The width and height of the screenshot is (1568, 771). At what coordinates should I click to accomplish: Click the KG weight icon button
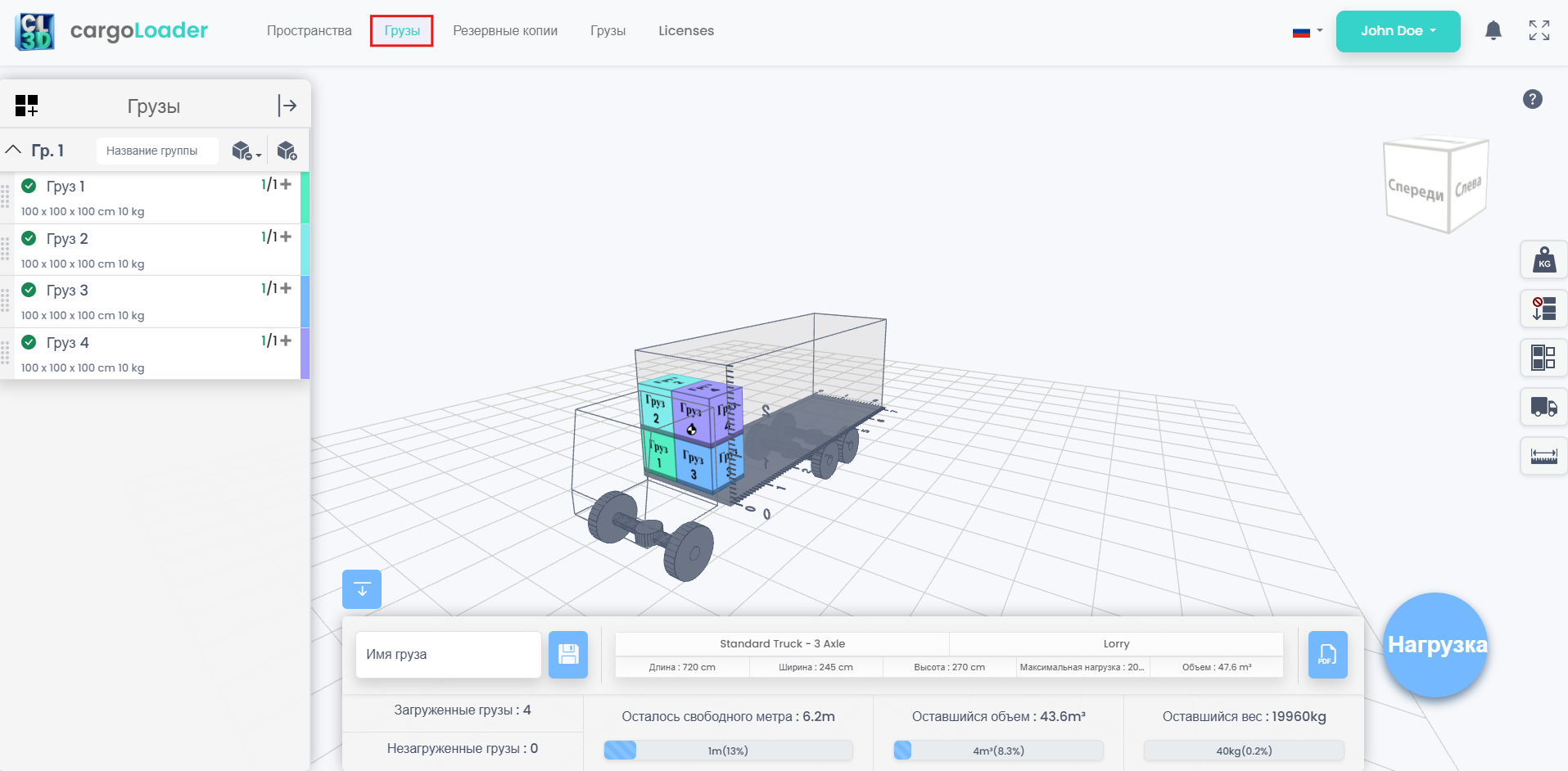tap(1543, 260)
